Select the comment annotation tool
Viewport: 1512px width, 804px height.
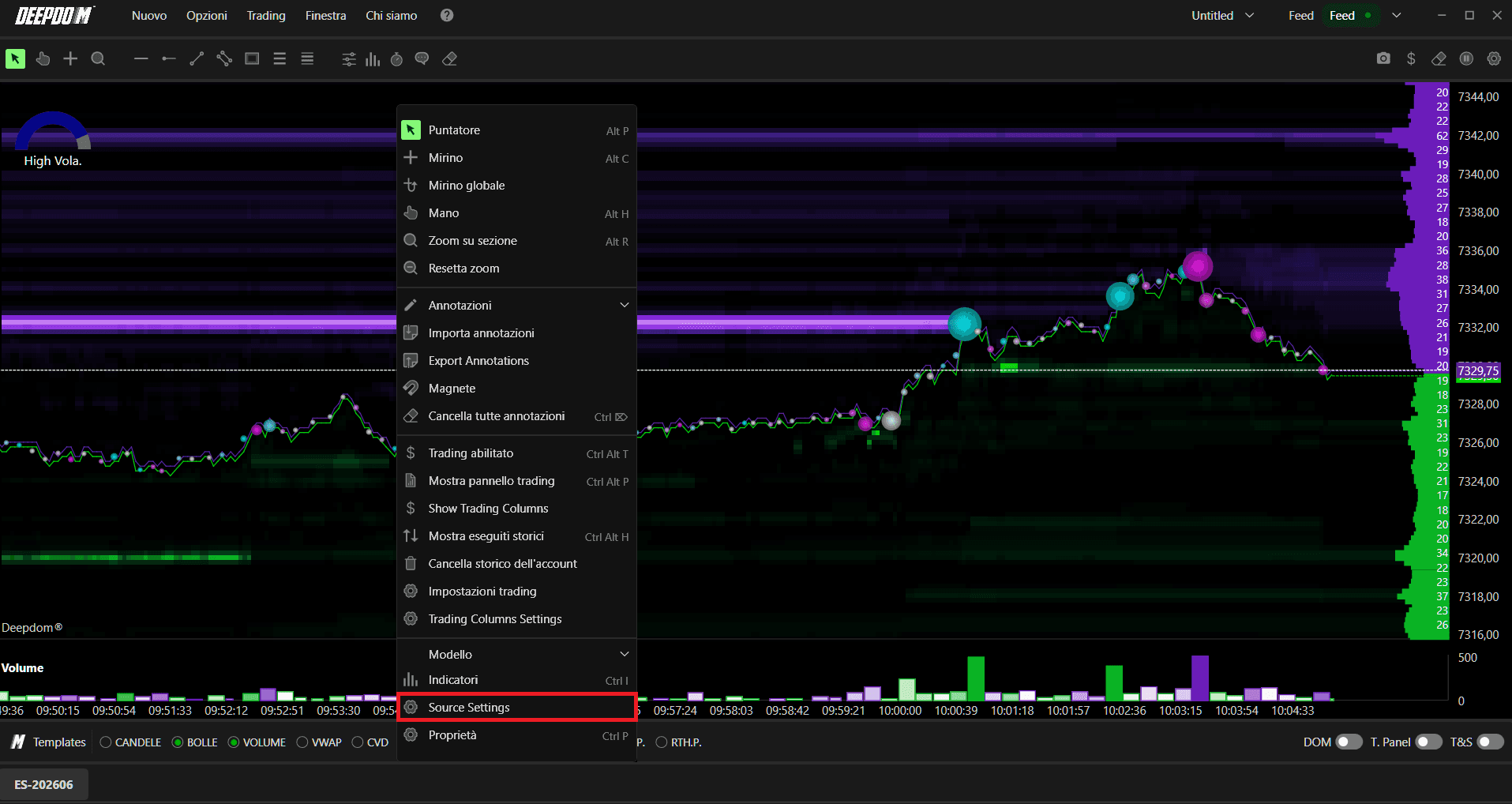click(x=422, y=59)
